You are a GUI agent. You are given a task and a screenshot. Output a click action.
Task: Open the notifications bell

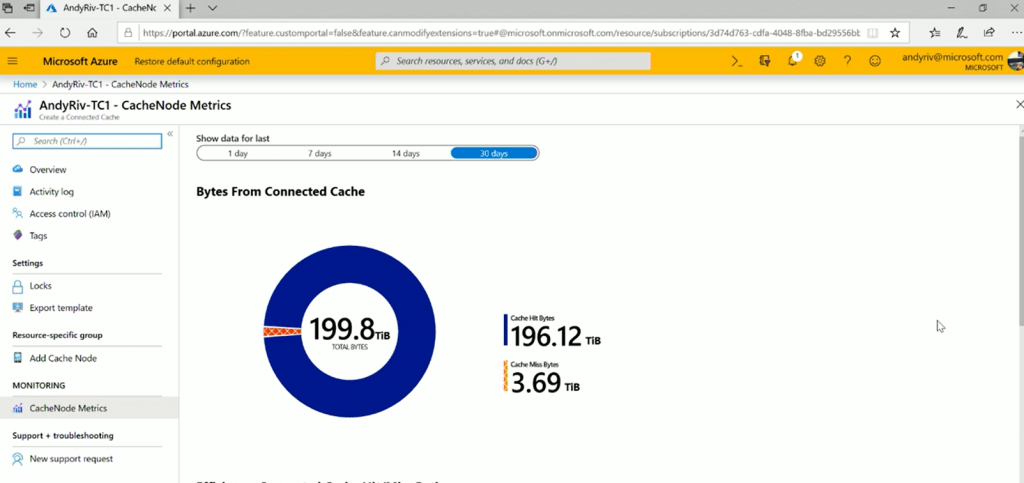click(x=793, y=61)
